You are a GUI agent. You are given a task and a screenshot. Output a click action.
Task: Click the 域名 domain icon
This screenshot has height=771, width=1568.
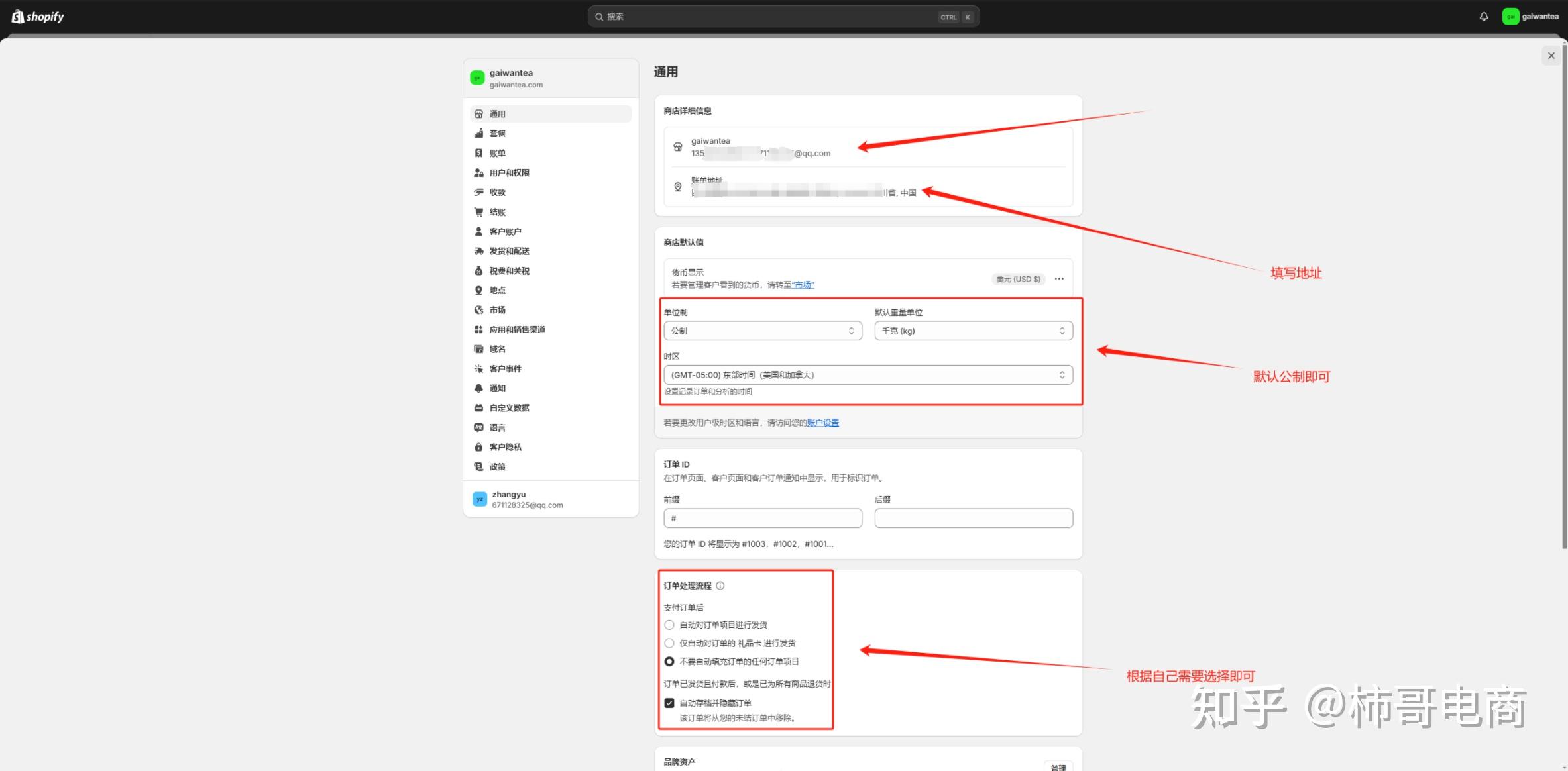pos(478,349)
